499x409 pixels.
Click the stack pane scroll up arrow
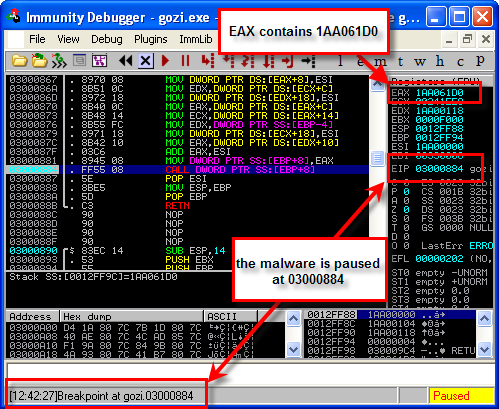point(484,319)
